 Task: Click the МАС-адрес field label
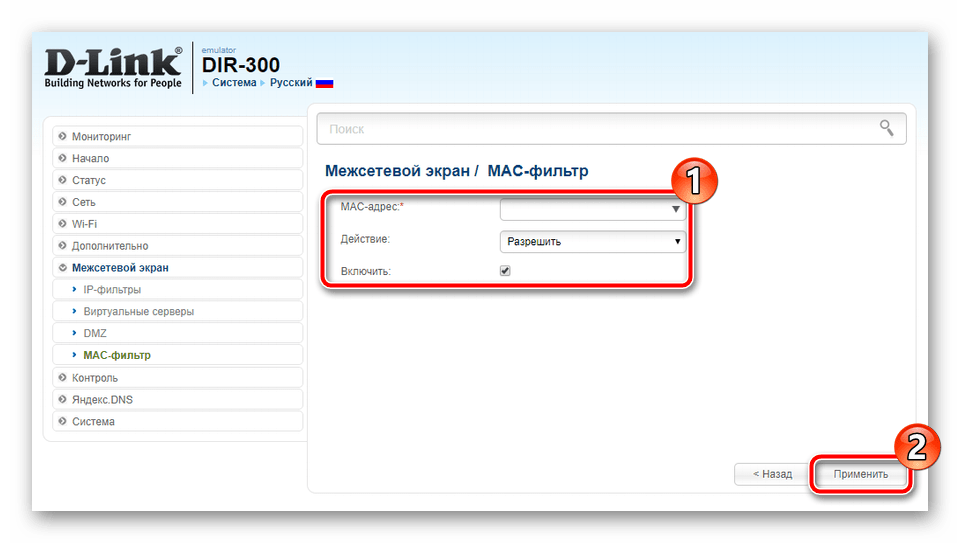pos(372,207)
